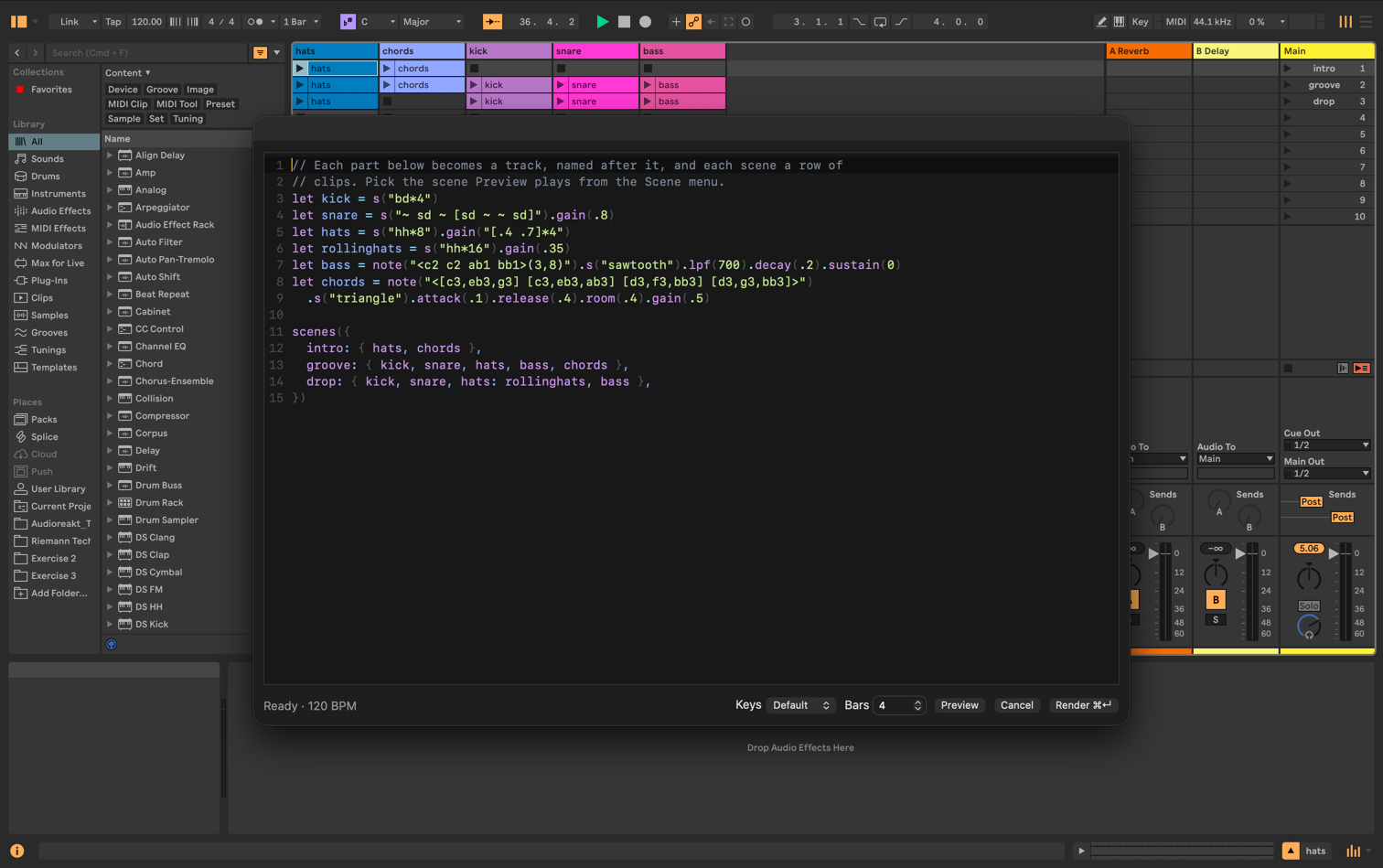The width and height of the screenshot is (1383, 868).
Task: Toggle the MIDI map mode switch
Action: (1175, 22)
